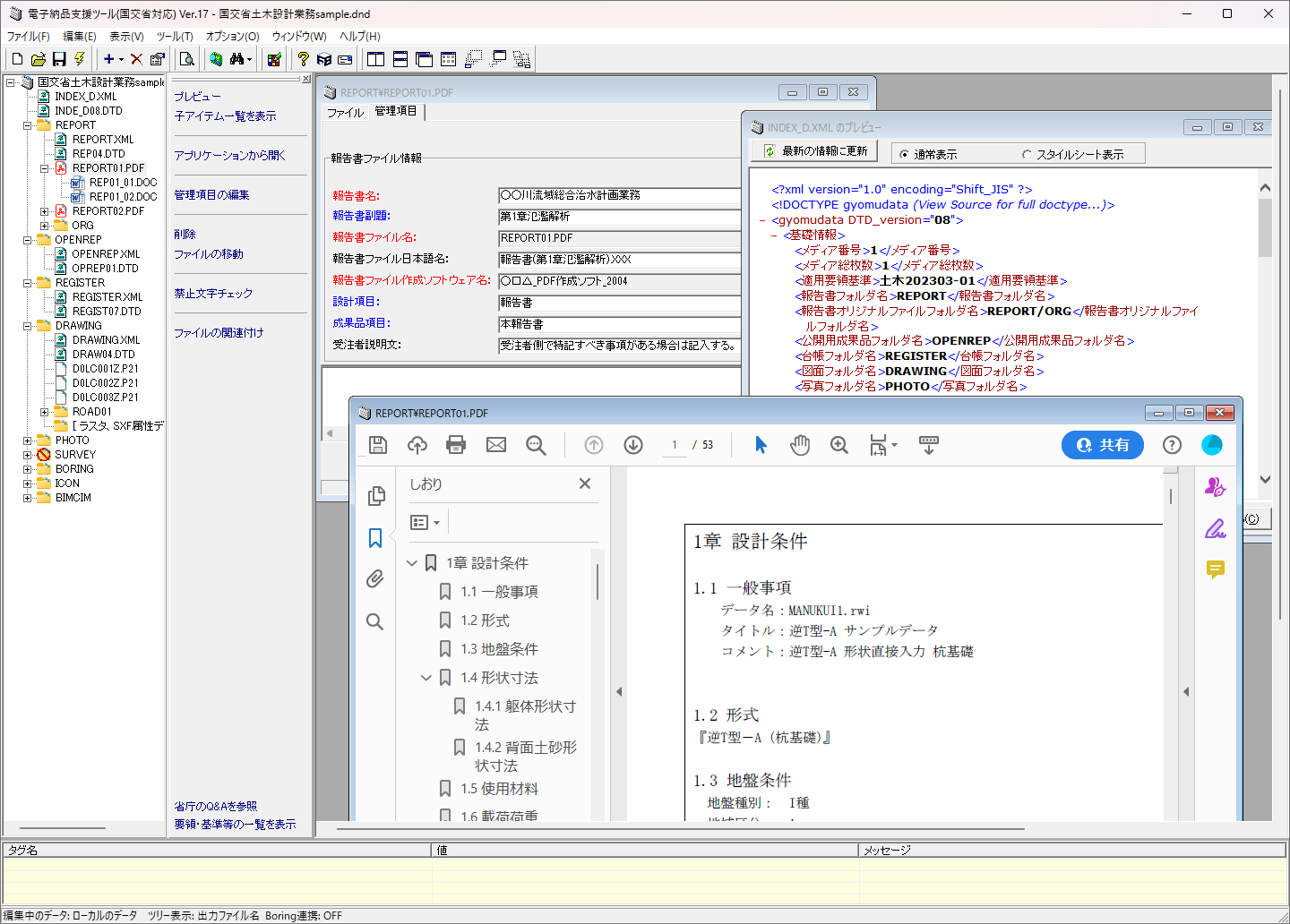Click the PDF bookmarks sidebar icon
The height and width of the screenshot is (924, 1290).
[x=375, y=537]
